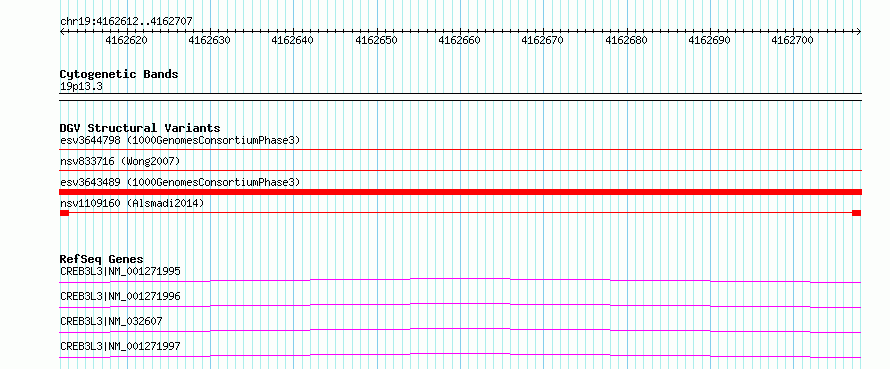890x369 pixels.
Task: Click ruler position 4162660
Action: pos(459,40)
